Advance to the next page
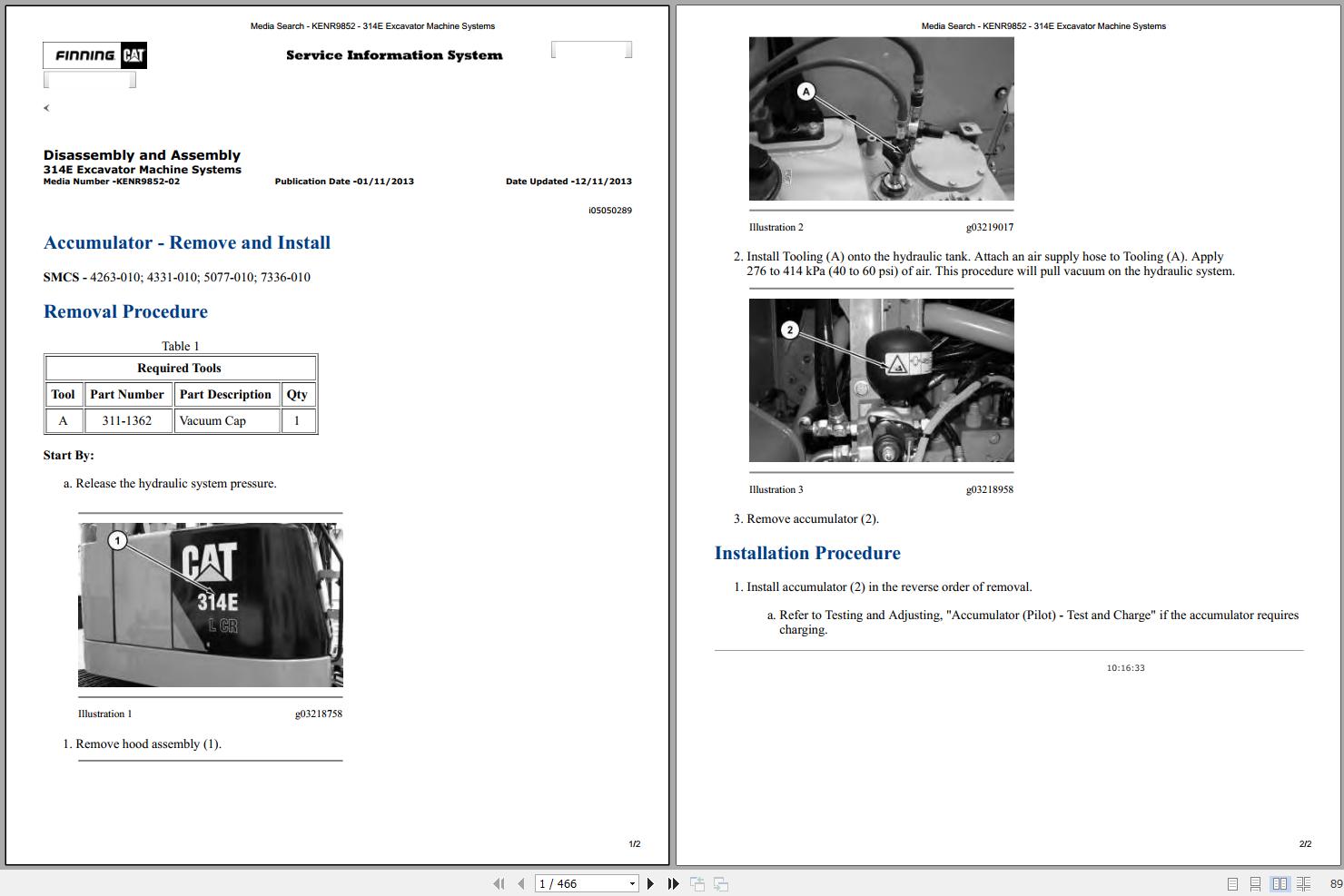 pyautogui.click(x=650, y=883)
